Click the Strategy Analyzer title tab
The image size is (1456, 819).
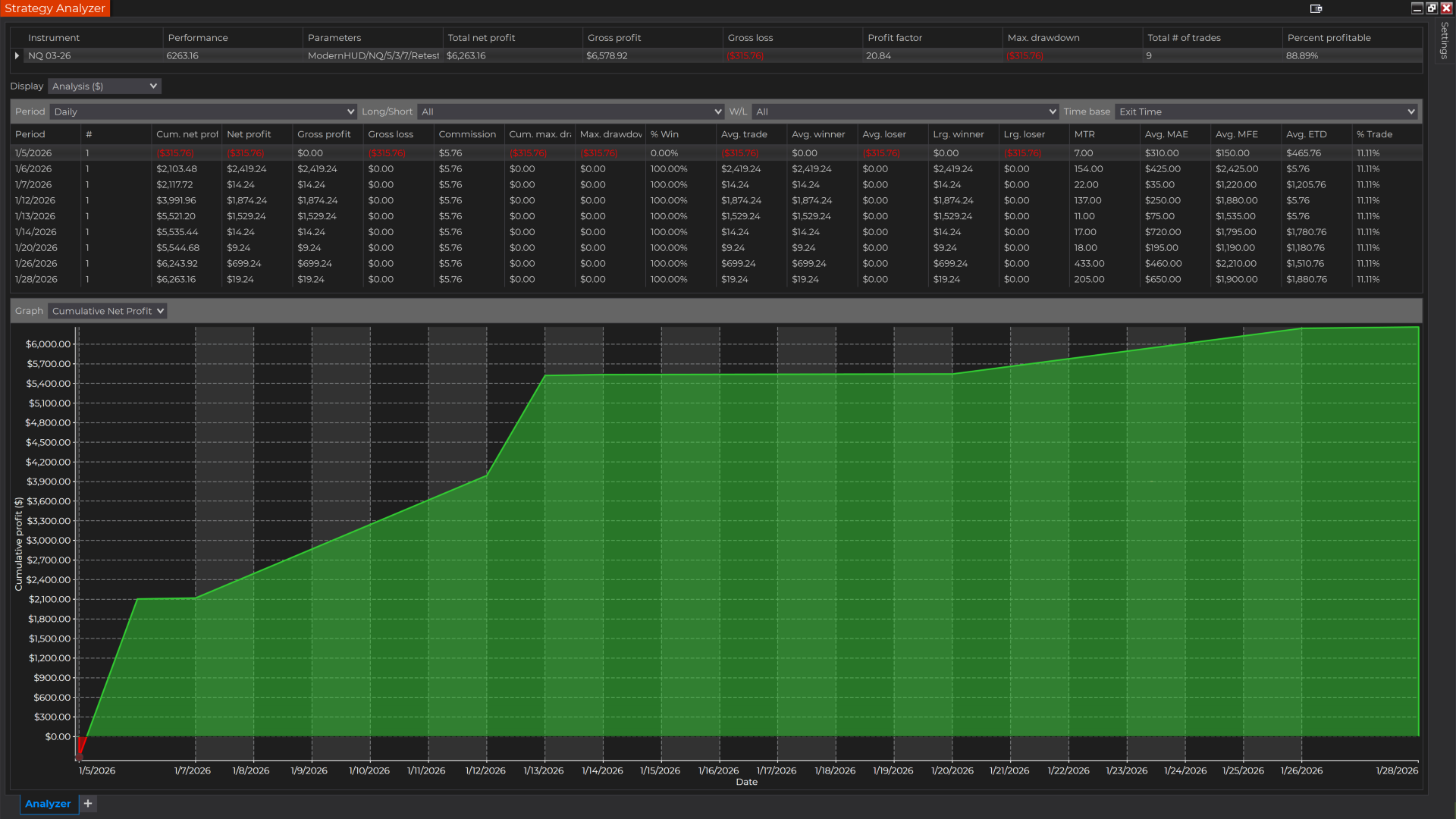point(55,8)
